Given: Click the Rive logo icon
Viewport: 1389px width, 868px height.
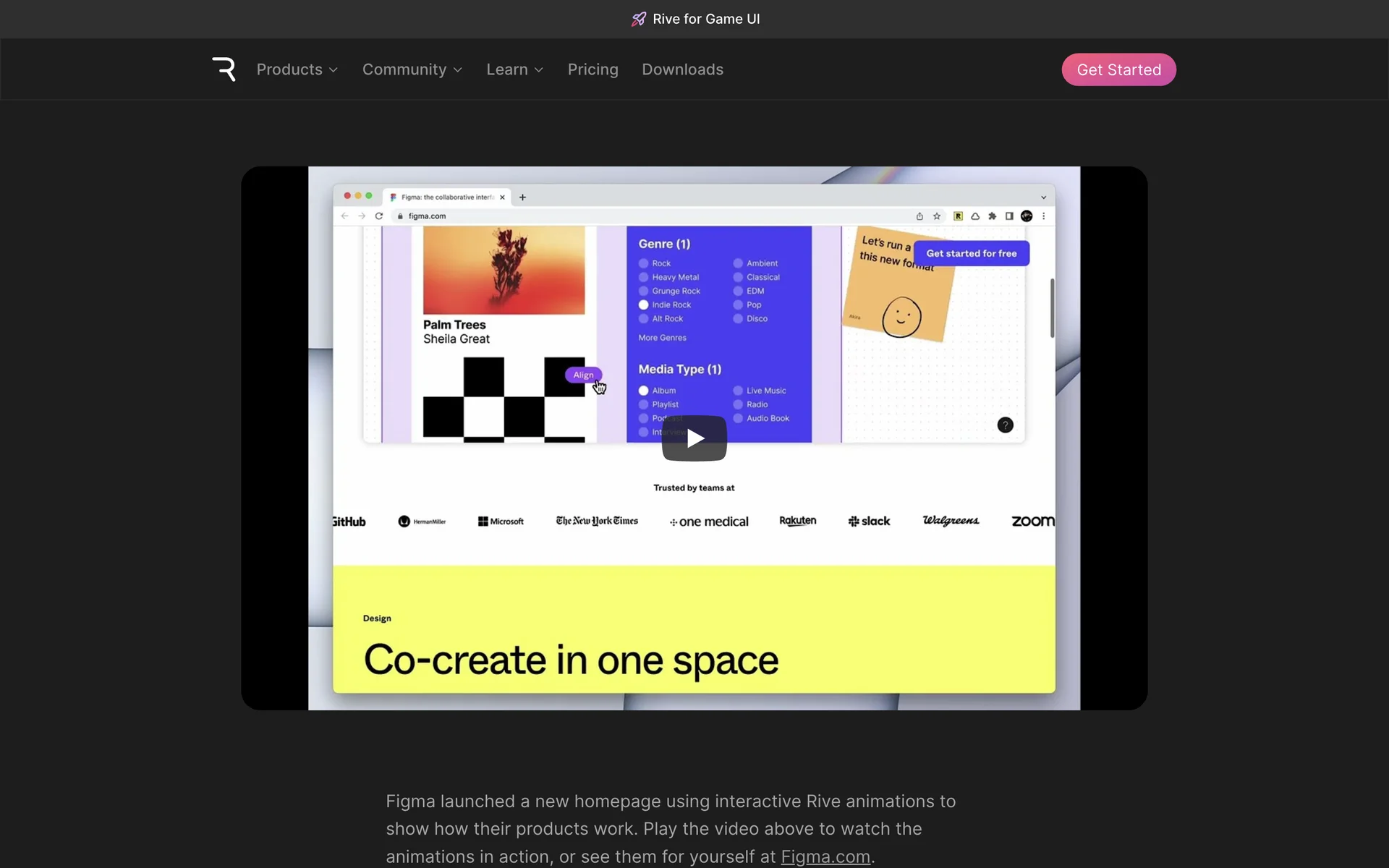Looking at the screenshot, I should tap(224, 69).
